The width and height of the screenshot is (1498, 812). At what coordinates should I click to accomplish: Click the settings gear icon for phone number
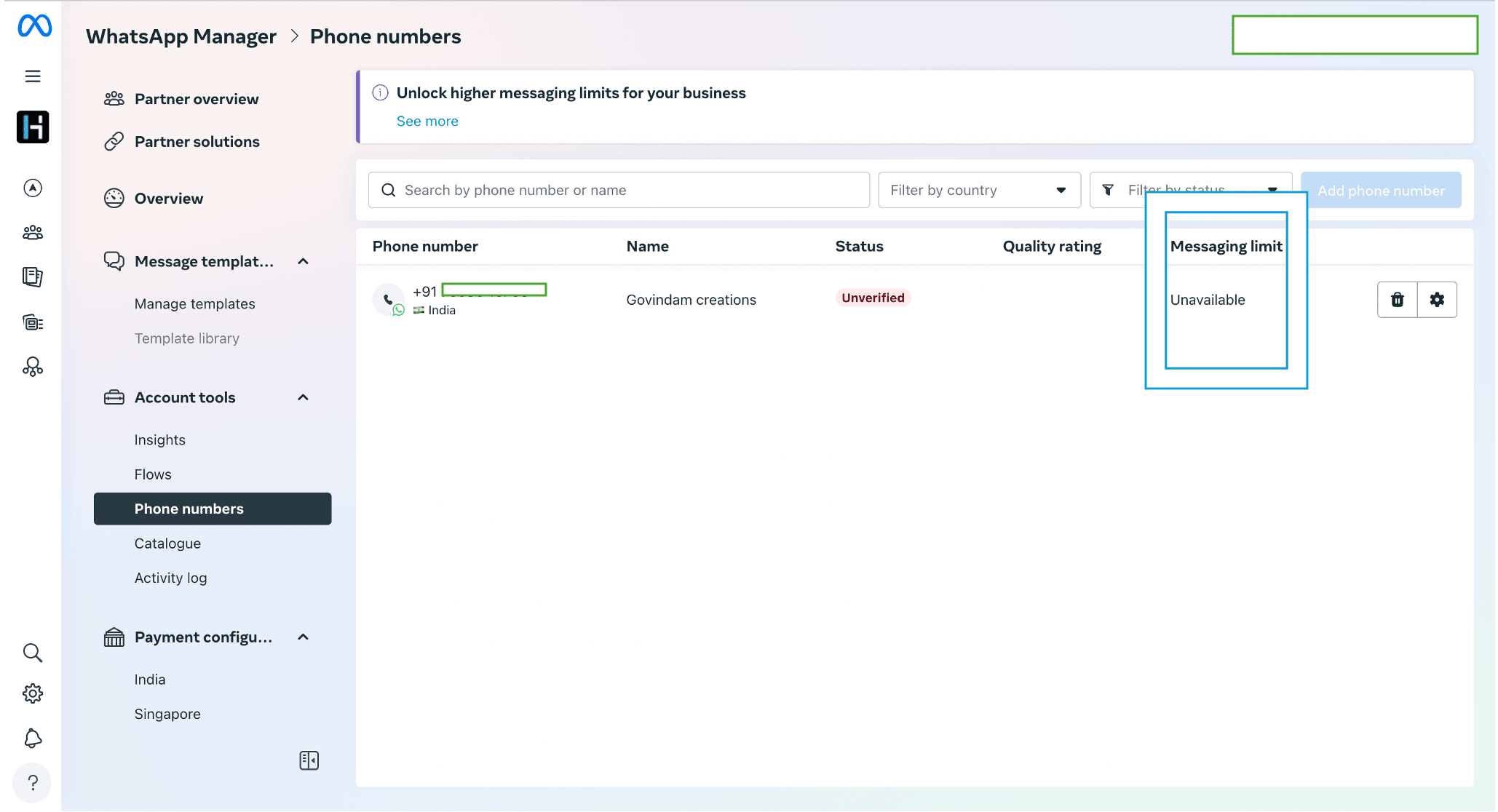click(1437, 299)
